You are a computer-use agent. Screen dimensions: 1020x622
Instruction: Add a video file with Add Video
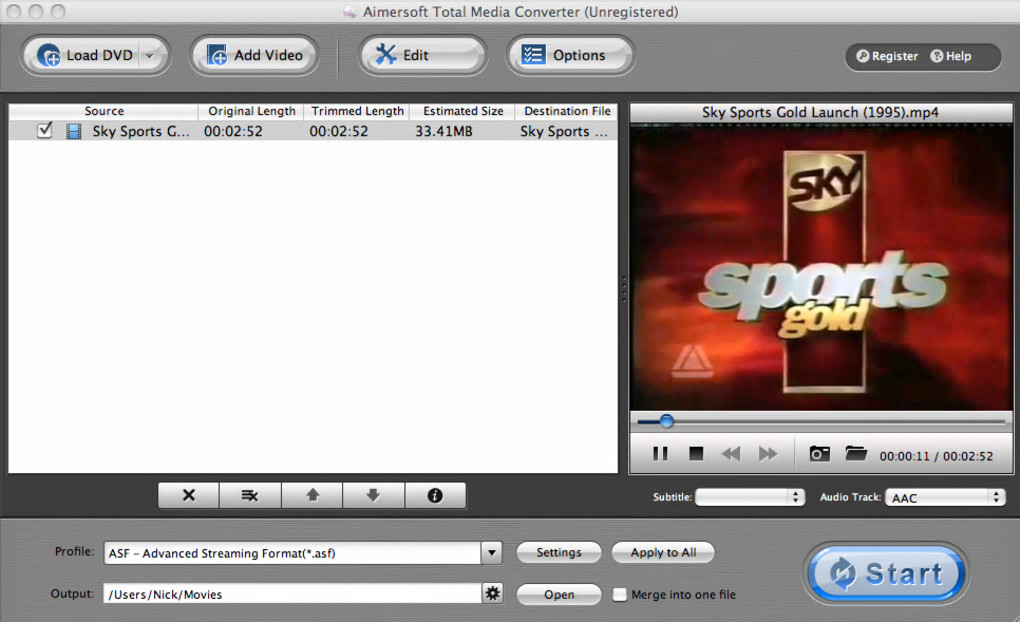click(254, 55)
